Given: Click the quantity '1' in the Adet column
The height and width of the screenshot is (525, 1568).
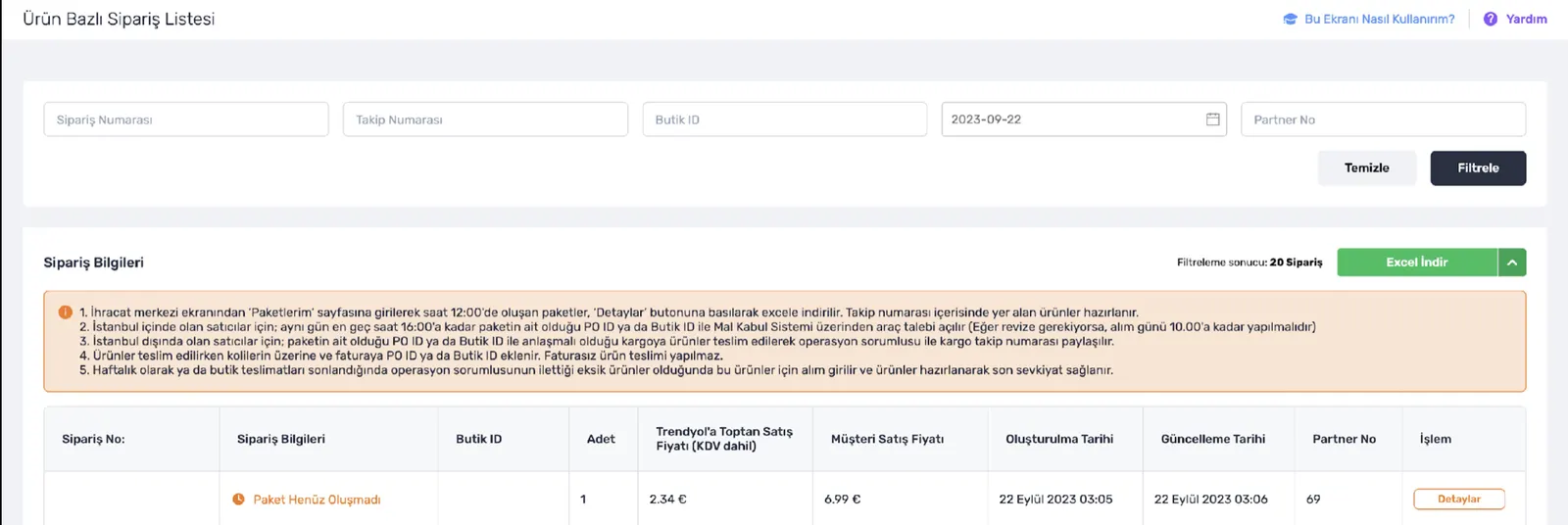Looking at the screenshot, I should tap(583, 500).
